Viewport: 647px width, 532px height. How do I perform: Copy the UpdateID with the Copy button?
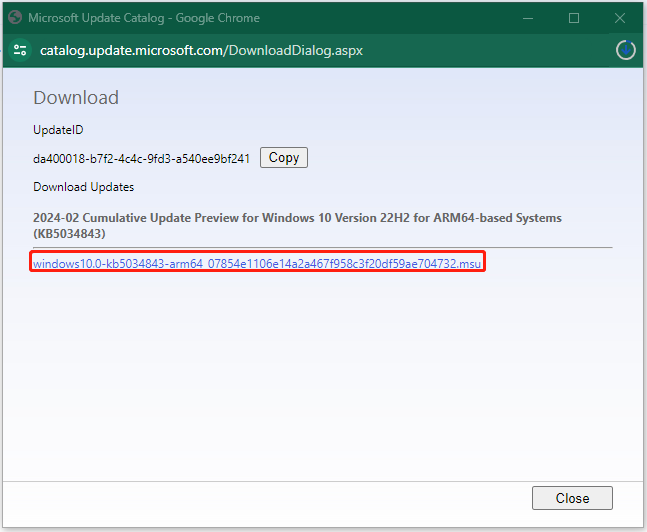tap(283, 157)
